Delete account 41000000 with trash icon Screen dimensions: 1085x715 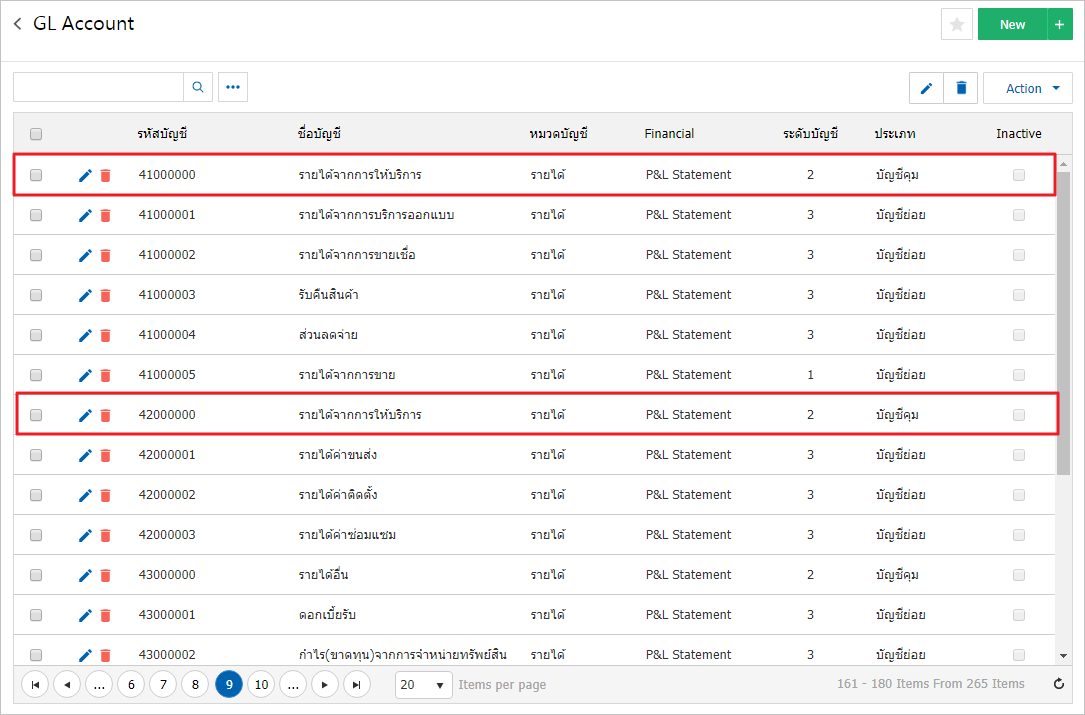pyautogui.click(x=105, y=175)
